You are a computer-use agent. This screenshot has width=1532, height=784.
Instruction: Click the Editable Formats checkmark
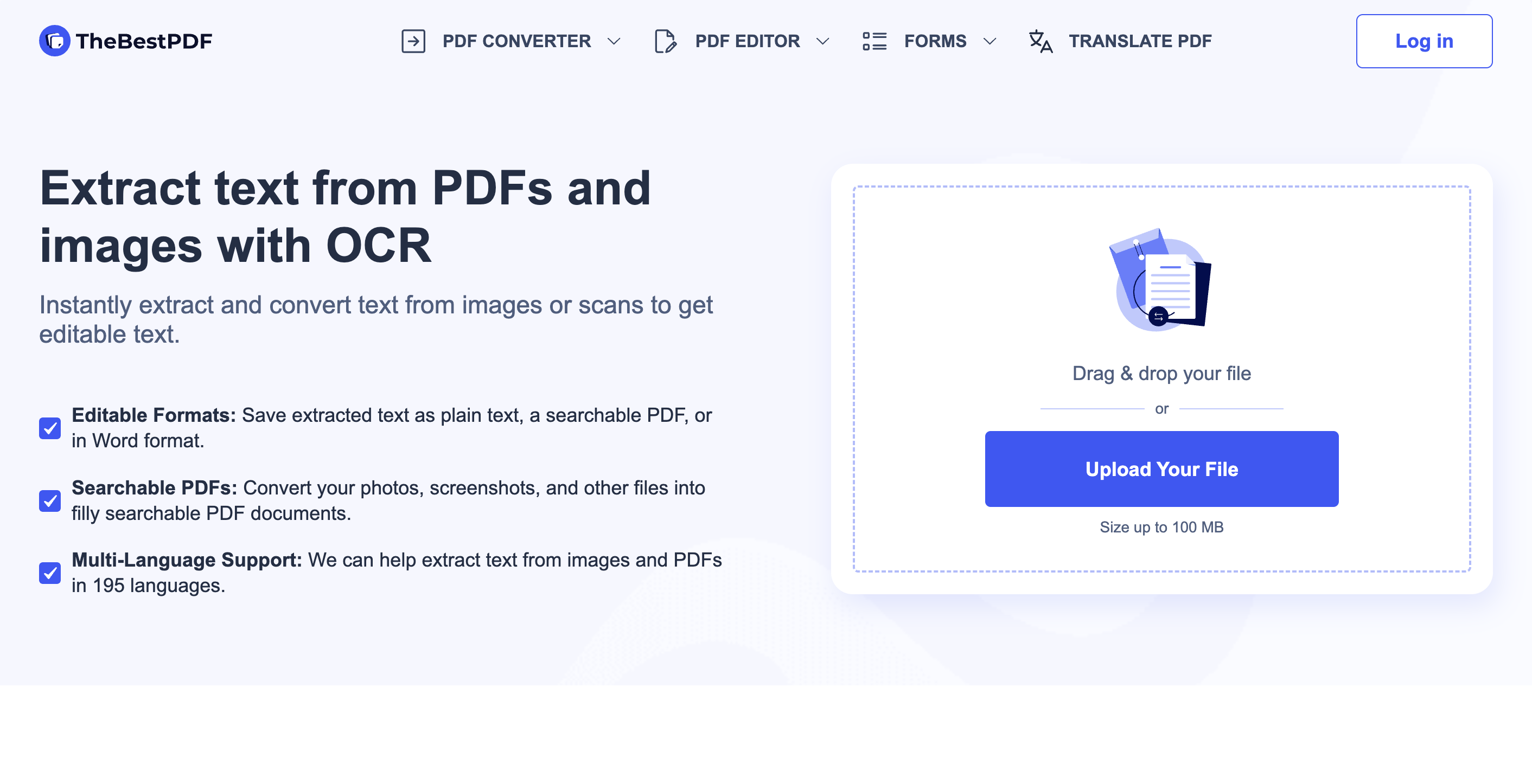pos(50,428)
